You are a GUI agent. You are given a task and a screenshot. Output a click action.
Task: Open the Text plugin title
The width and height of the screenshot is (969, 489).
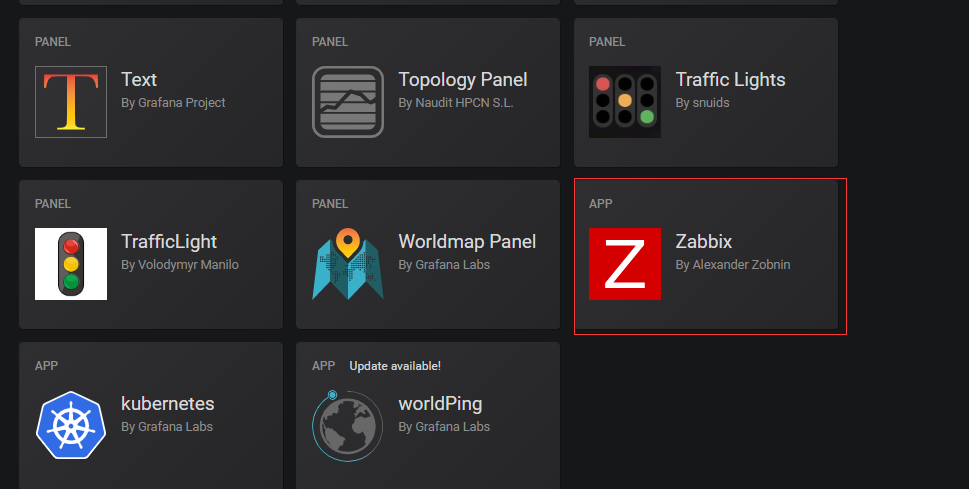(x=139, y=80)
